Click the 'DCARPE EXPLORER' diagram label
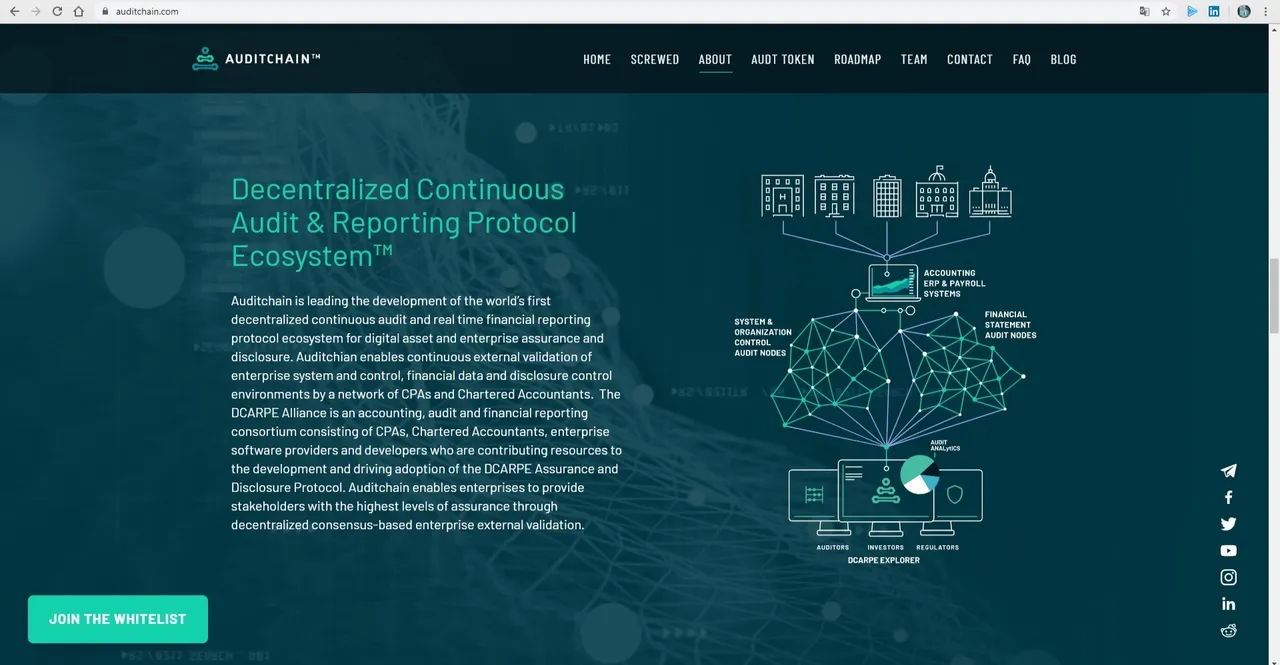The width and height of the screenshot is (1280, 665). 884,560
